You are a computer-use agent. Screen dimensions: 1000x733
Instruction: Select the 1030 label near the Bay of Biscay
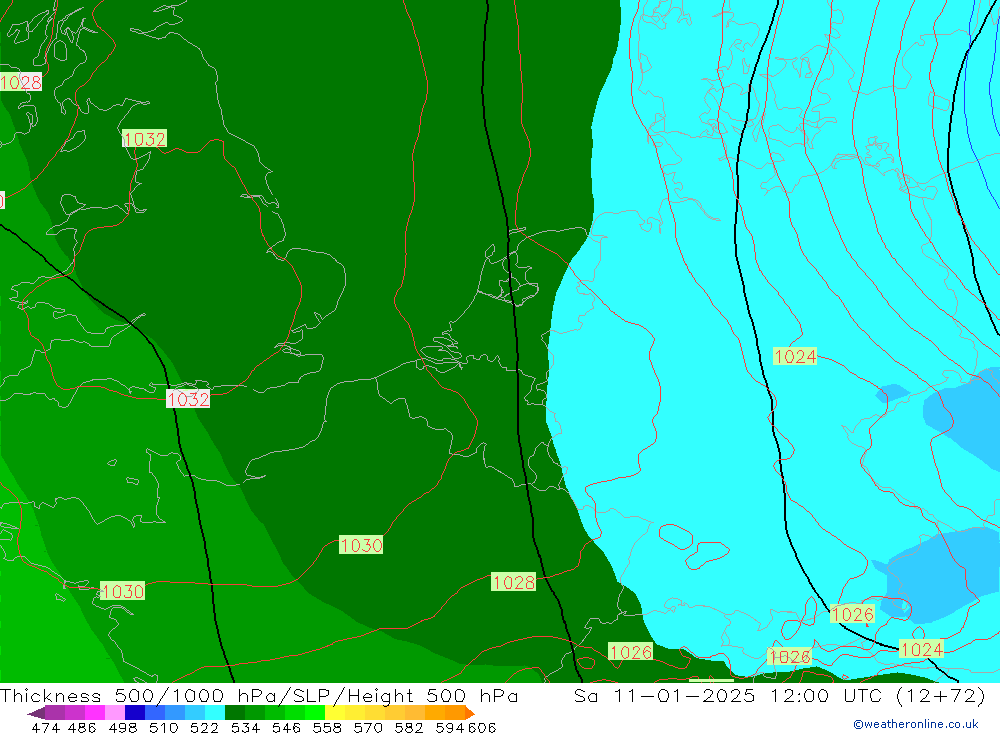click(122, 591)
